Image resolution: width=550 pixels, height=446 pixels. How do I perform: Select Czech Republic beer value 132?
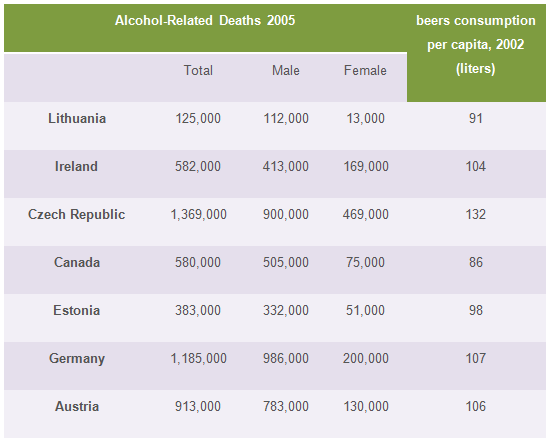coord(476,214)
